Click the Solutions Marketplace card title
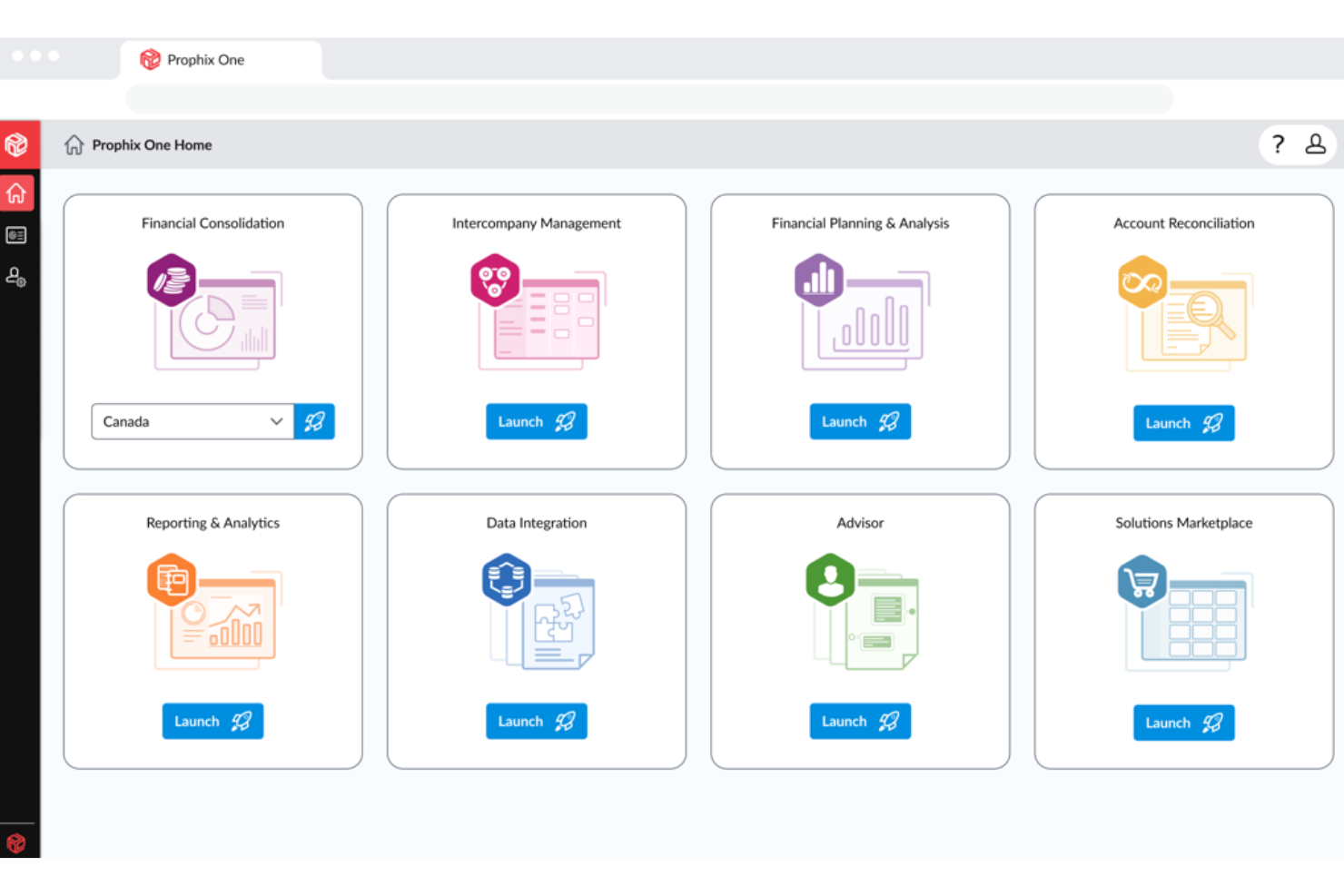This screenshot has width=1344, height=896. [1184, 523]
